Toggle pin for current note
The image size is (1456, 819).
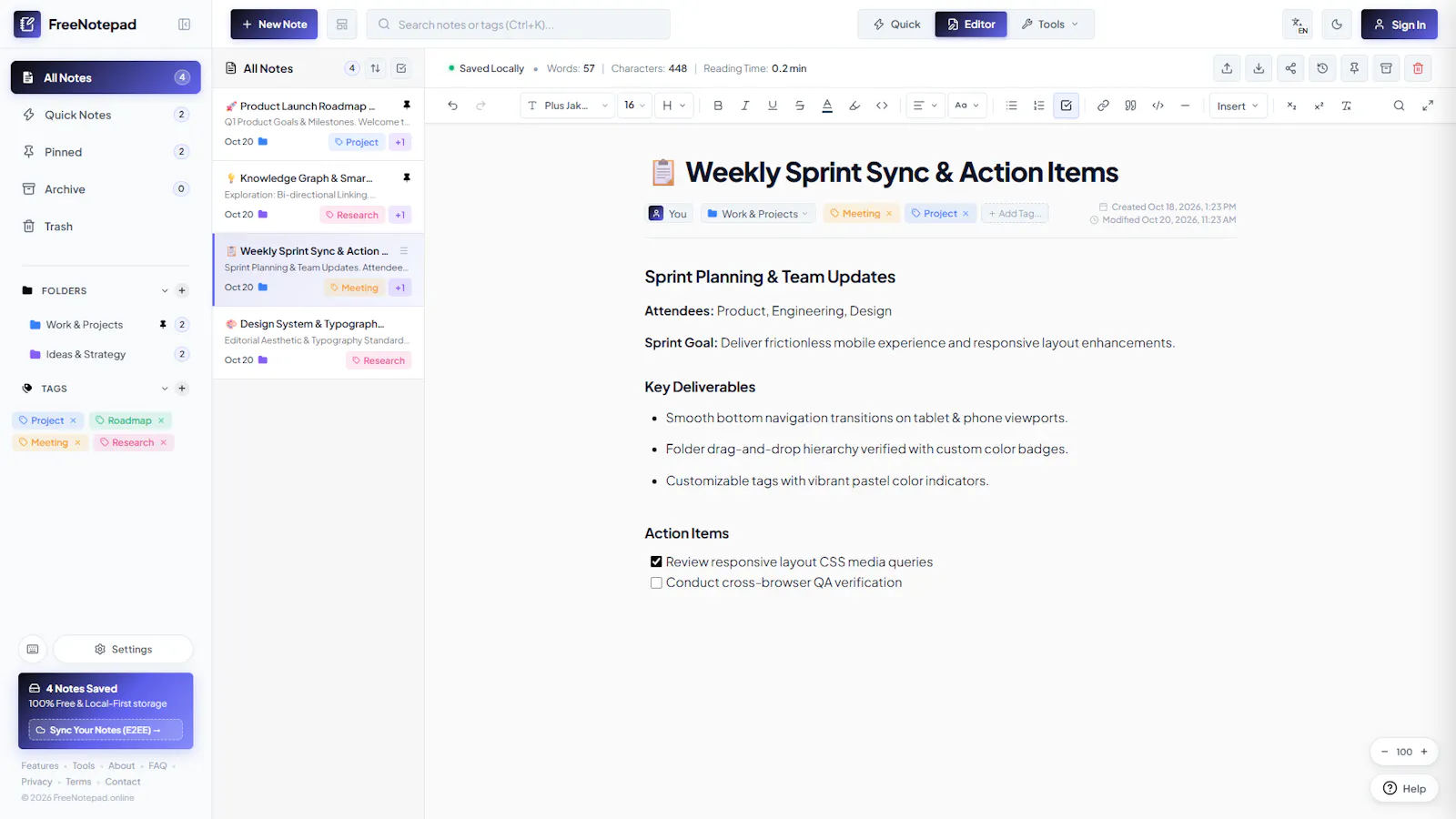pyautogui.click(x=1354, y=68)
